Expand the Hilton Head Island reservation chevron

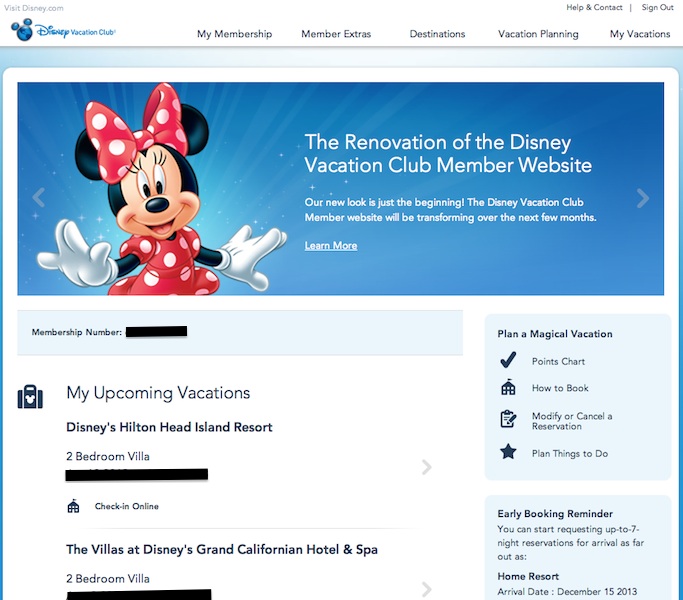click(x=426, y=467)
